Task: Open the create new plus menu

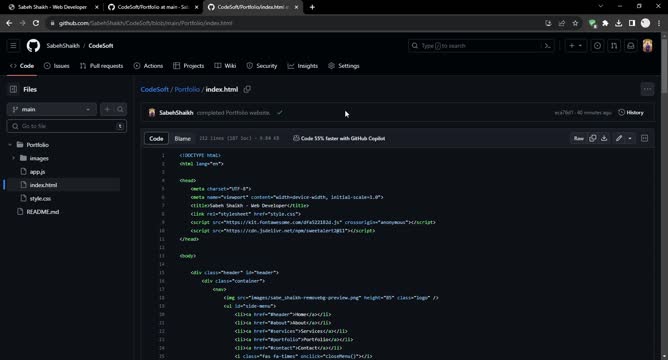Action: (x=576, y=46)
